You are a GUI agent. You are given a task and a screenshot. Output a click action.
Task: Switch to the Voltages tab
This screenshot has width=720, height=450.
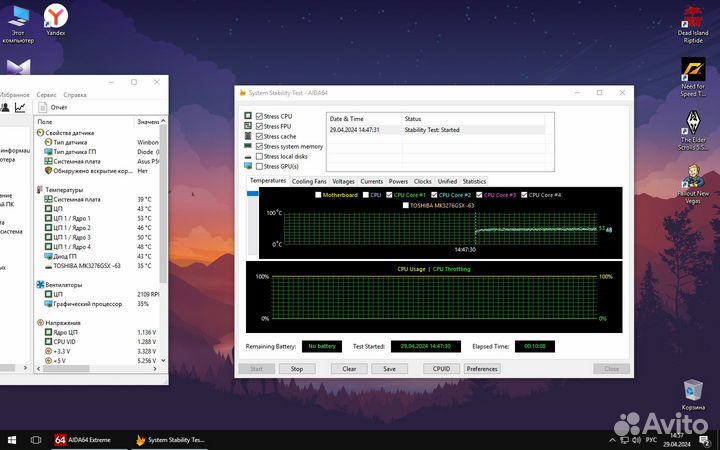click(343, 181)
